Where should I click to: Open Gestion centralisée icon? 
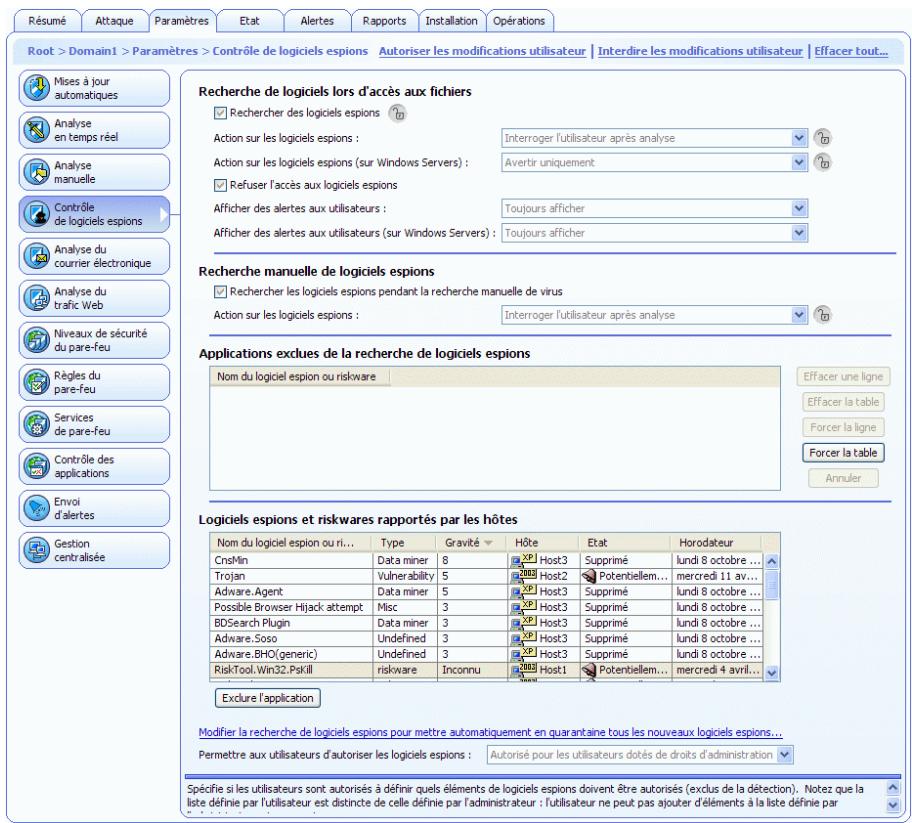(x=36, y=550)
